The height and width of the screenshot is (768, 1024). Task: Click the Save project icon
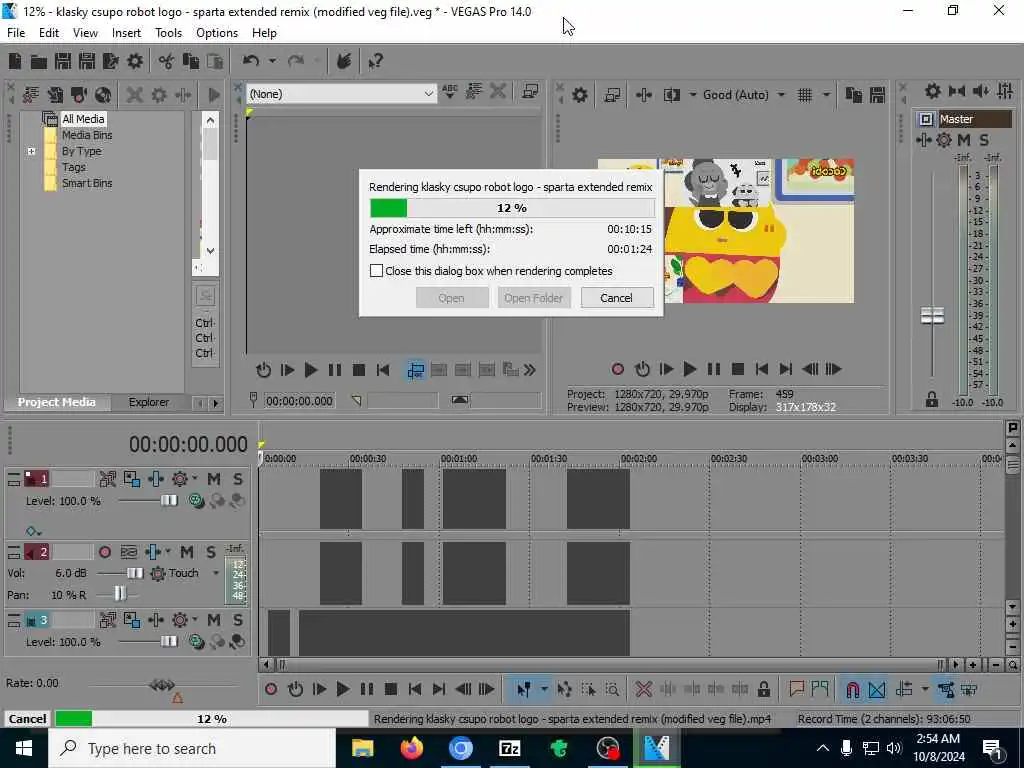(63, 61)
